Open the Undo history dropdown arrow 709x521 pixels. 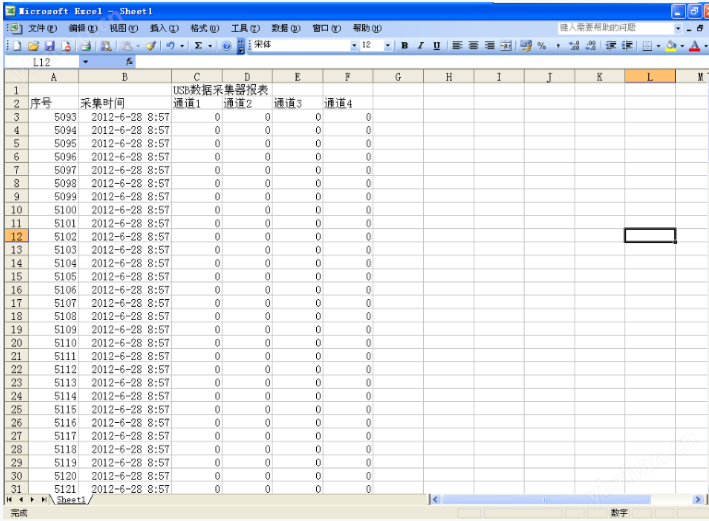[182, 46]
